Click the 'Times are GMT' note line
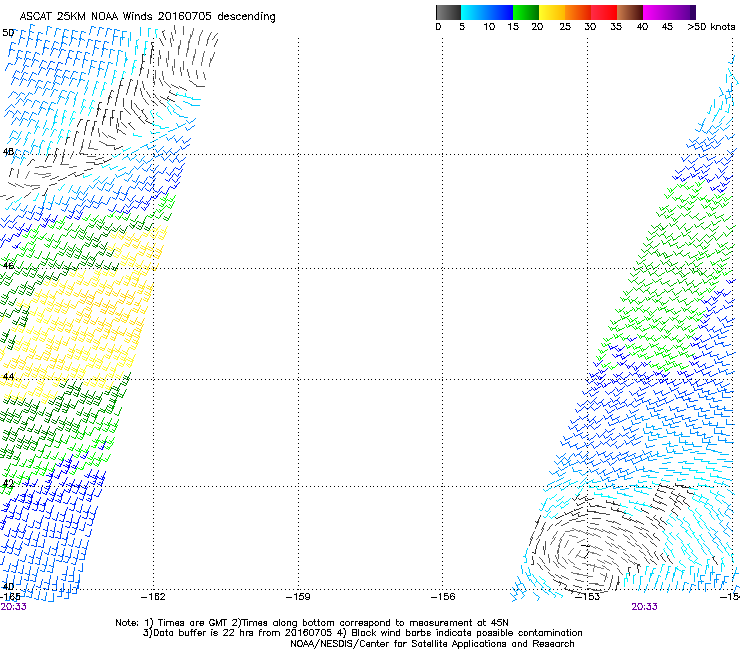 click(x=312, y=623)
